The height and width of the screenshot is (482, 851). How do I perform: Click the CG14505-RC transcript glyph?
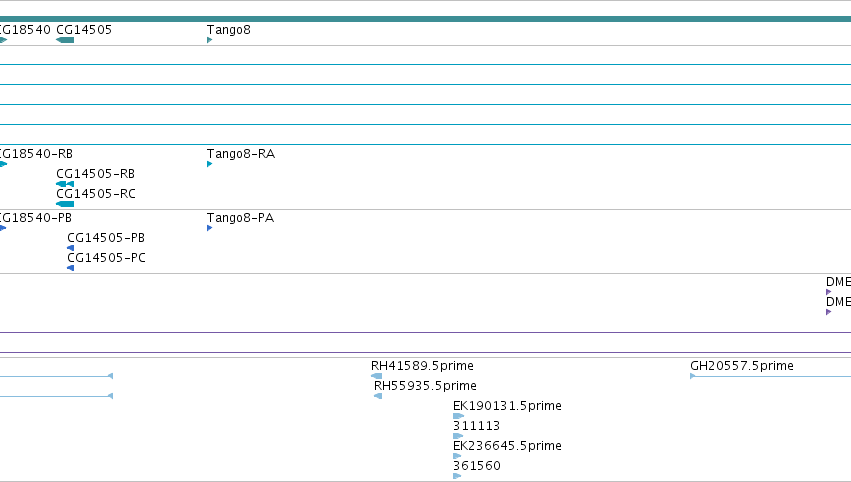65,204
